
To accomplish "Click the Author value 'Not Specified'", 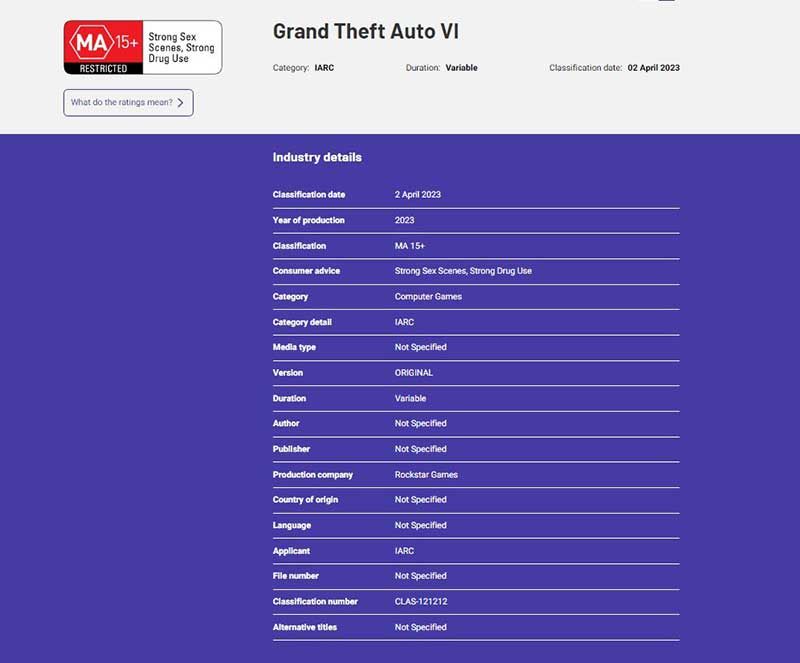I will pos(420,423).
